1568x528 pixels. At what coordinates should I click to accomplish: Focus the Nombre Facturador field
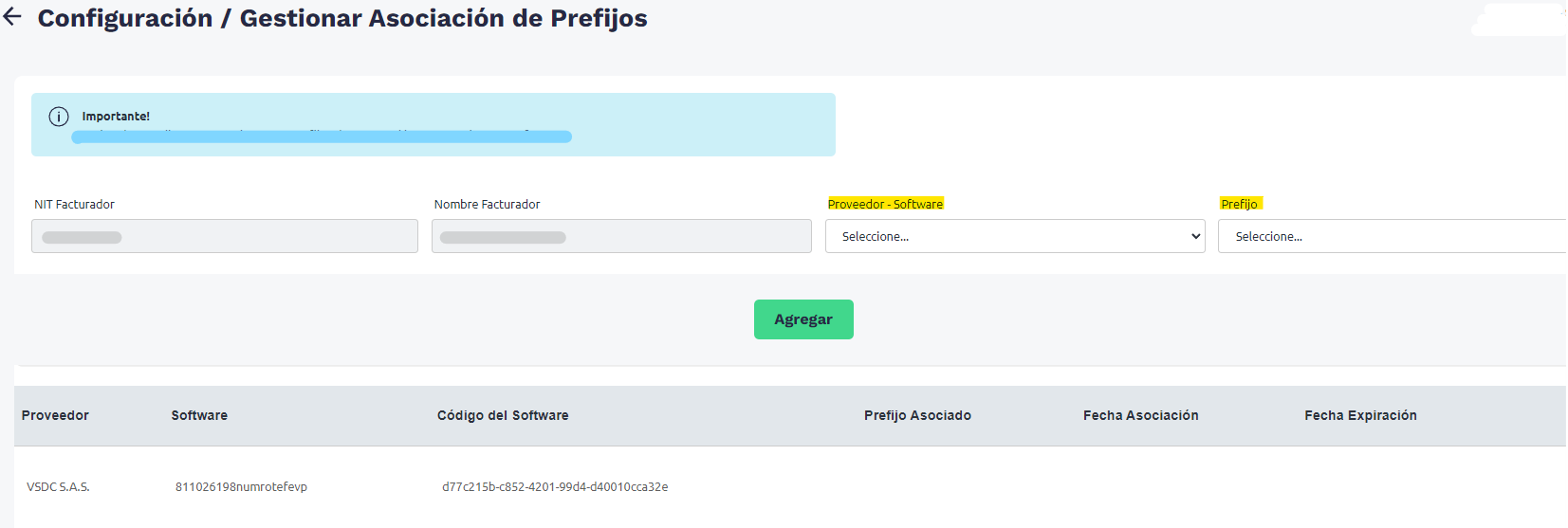pos(621,236)
